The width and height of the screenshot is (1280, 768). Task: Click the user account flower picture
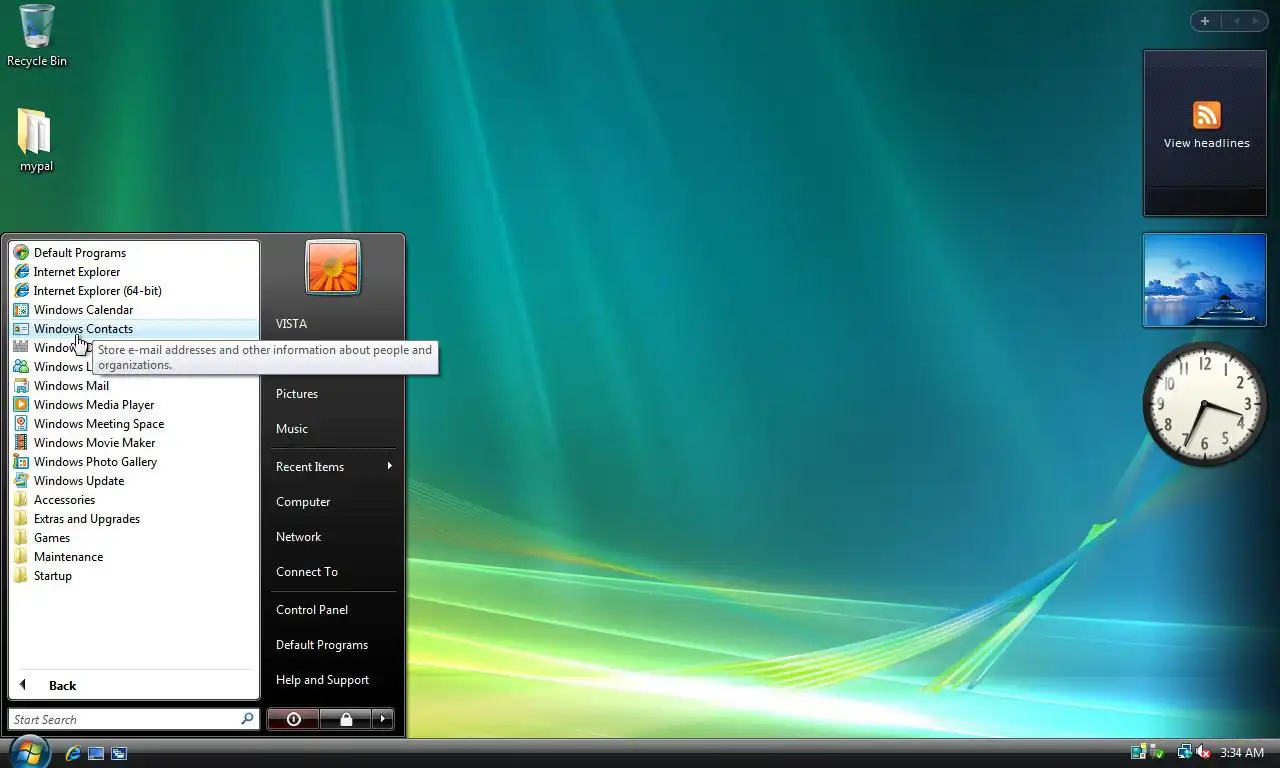tap(333, 267)
